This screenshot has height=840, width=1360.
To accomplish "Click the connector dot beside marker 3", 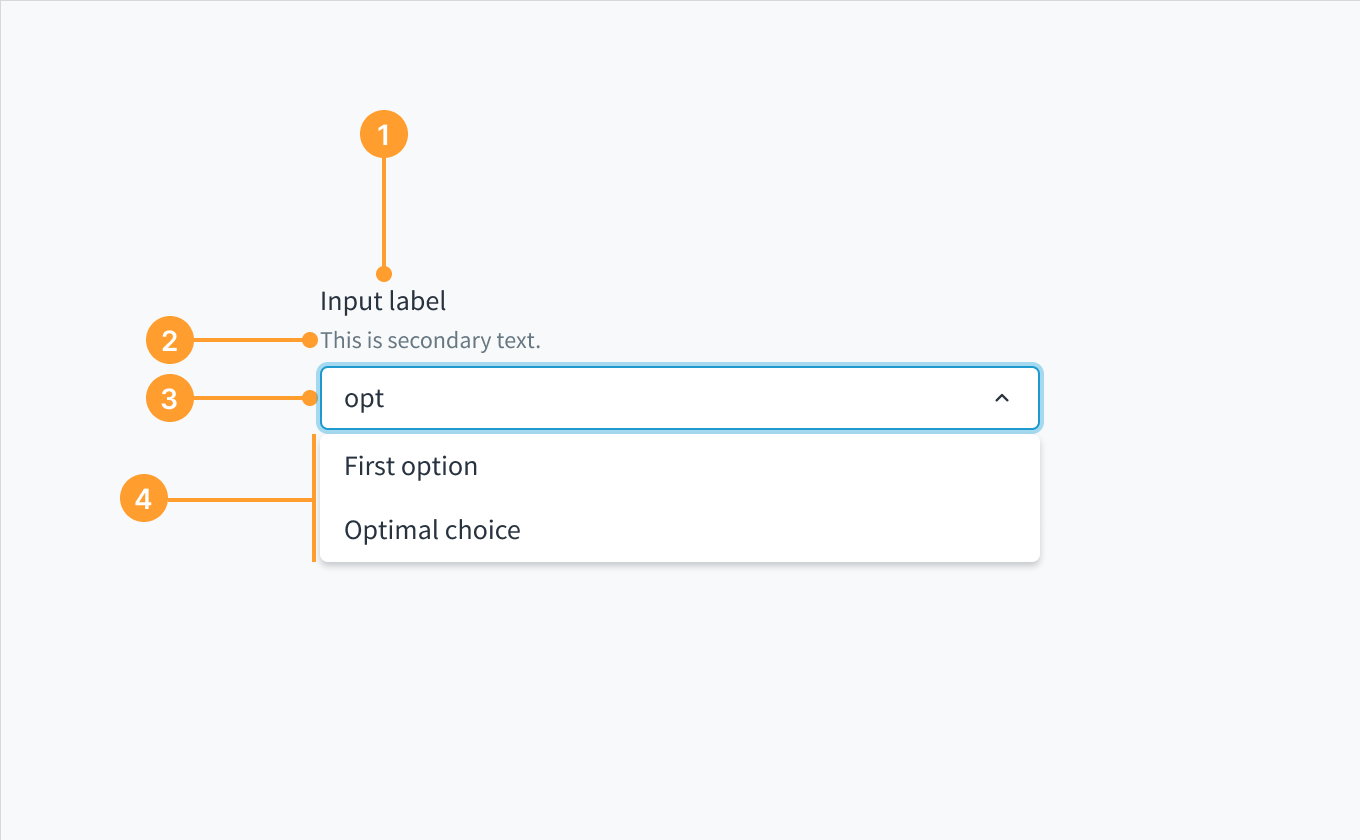I will tap(311, 398).
